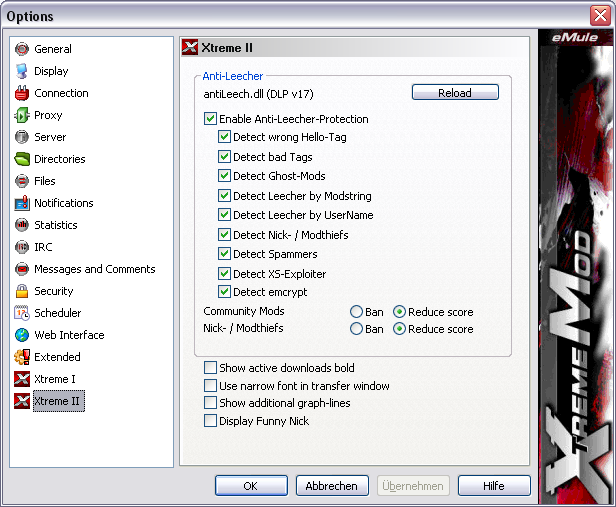
Task: Go to Scheduler settings
Action: point(57,313)
